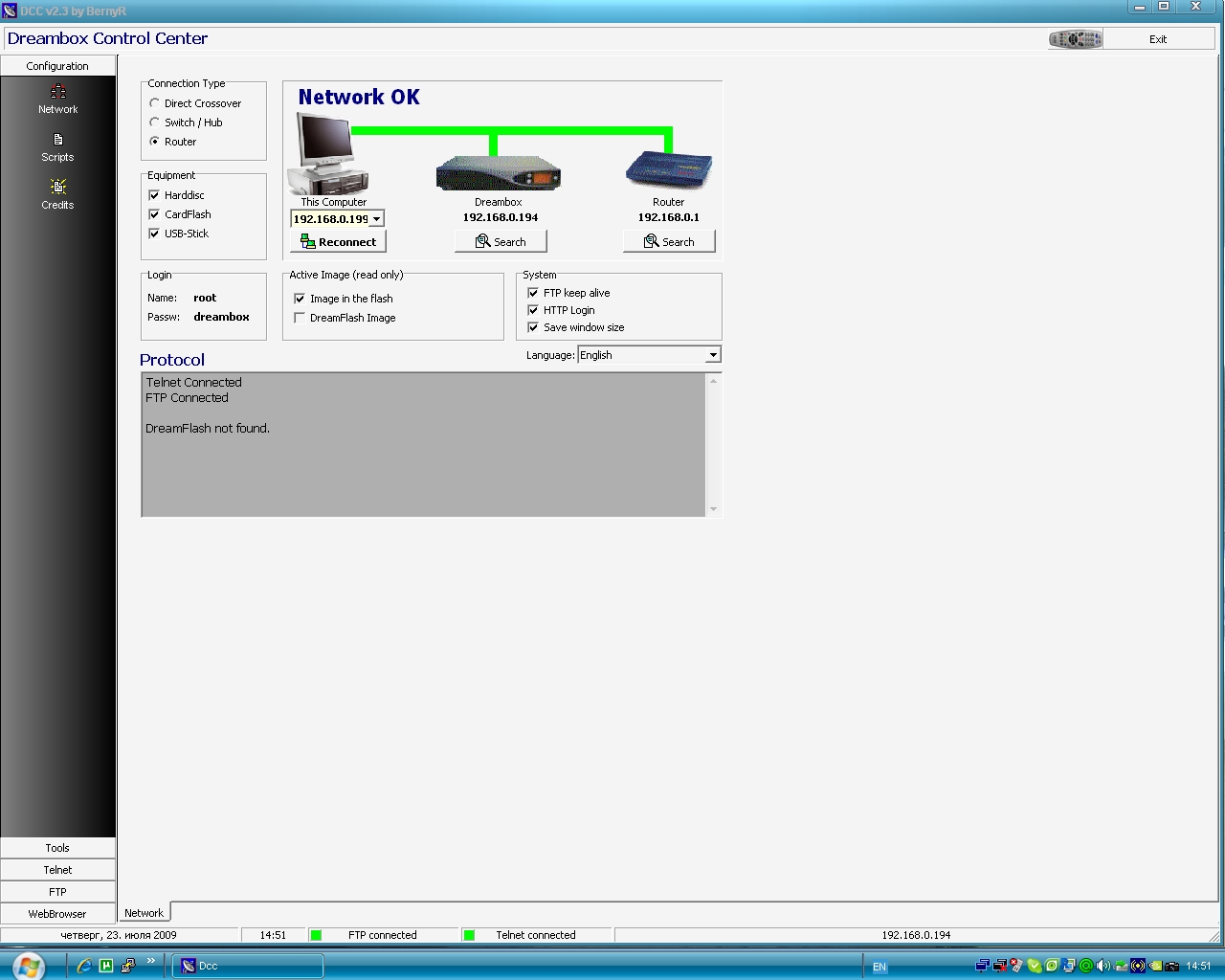Open the Scripts icon in sidebar
Screen dimensions: 1225x980
pos(57,140)
